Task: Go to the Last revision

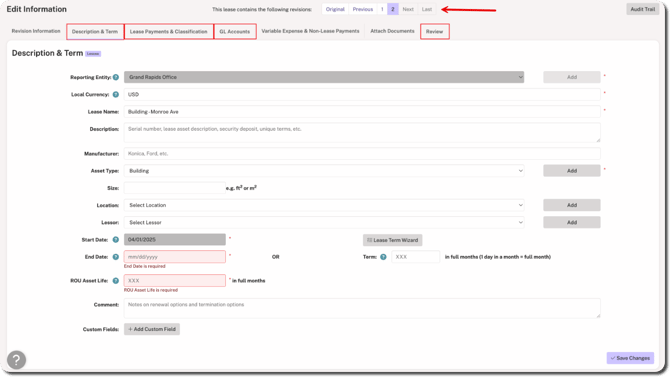Action: point(427,9)
